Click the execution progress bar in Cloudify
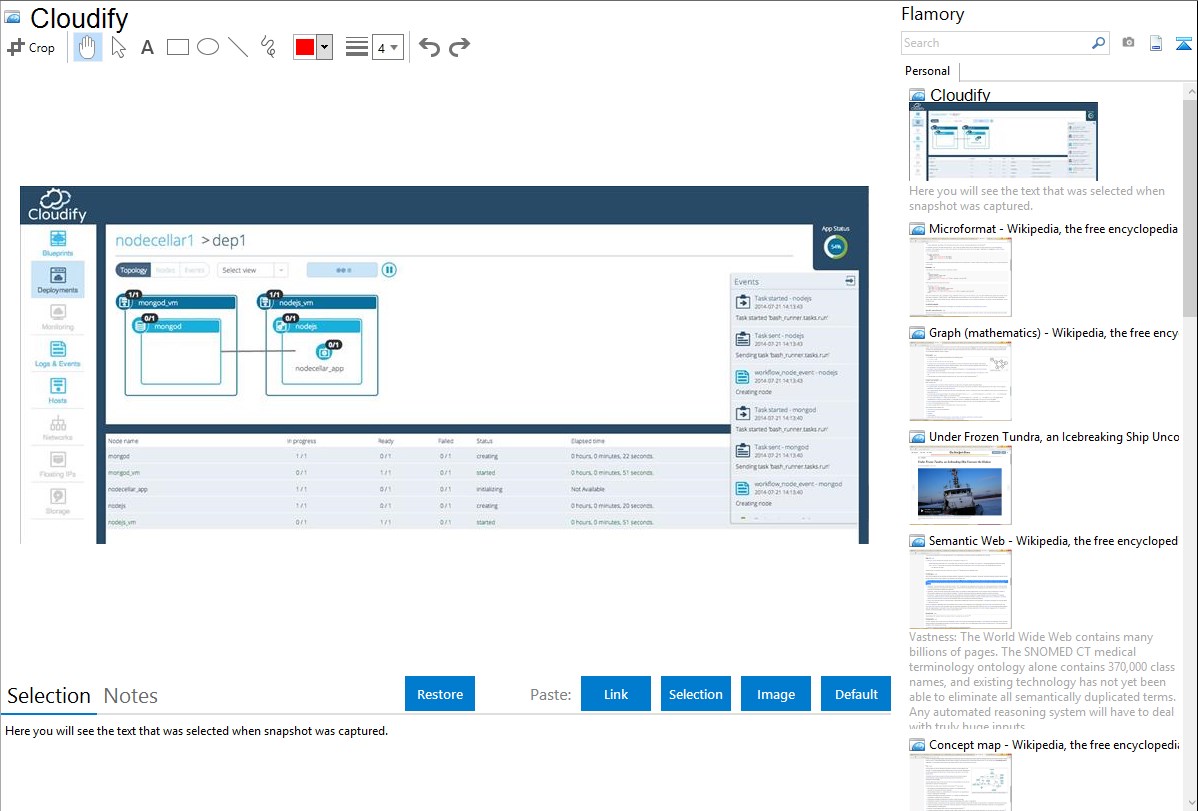The width and height of the screenshot is (1198, 811). click(342, 270)
